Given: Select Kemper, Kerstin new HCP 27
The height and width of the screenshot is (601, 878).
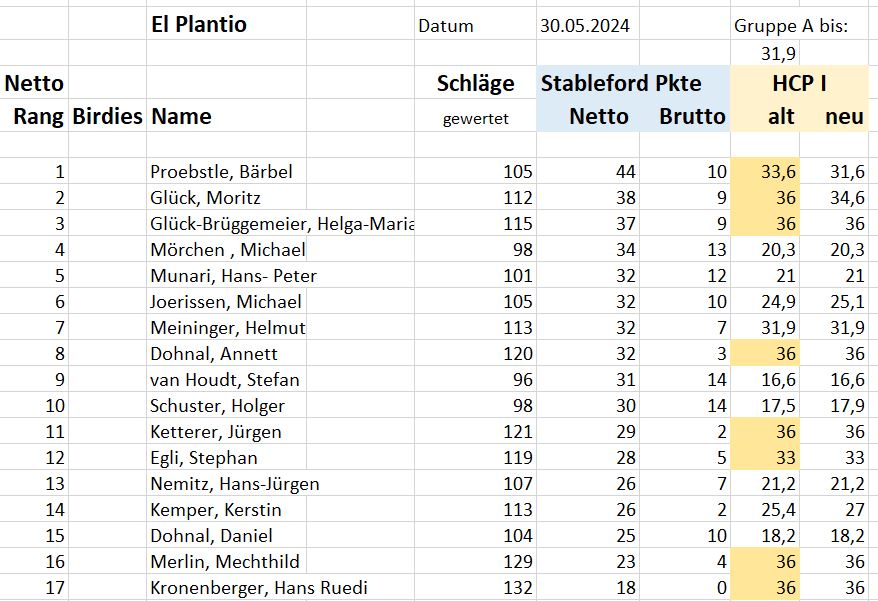Looking at the screenshot, I should (x=834, y=510).
